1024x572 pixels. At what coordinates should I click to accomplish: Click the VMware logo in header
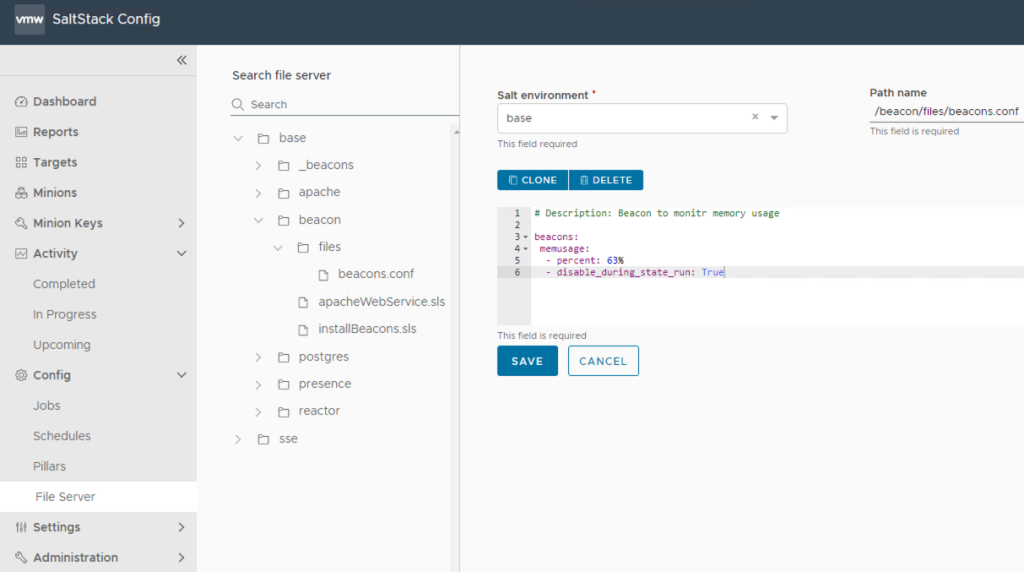coord(29,19)
